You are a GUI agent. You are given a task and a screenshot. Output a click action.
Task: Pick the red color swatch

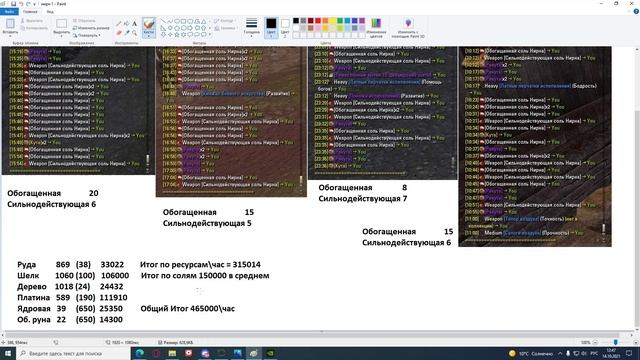[x=318, y=20]
